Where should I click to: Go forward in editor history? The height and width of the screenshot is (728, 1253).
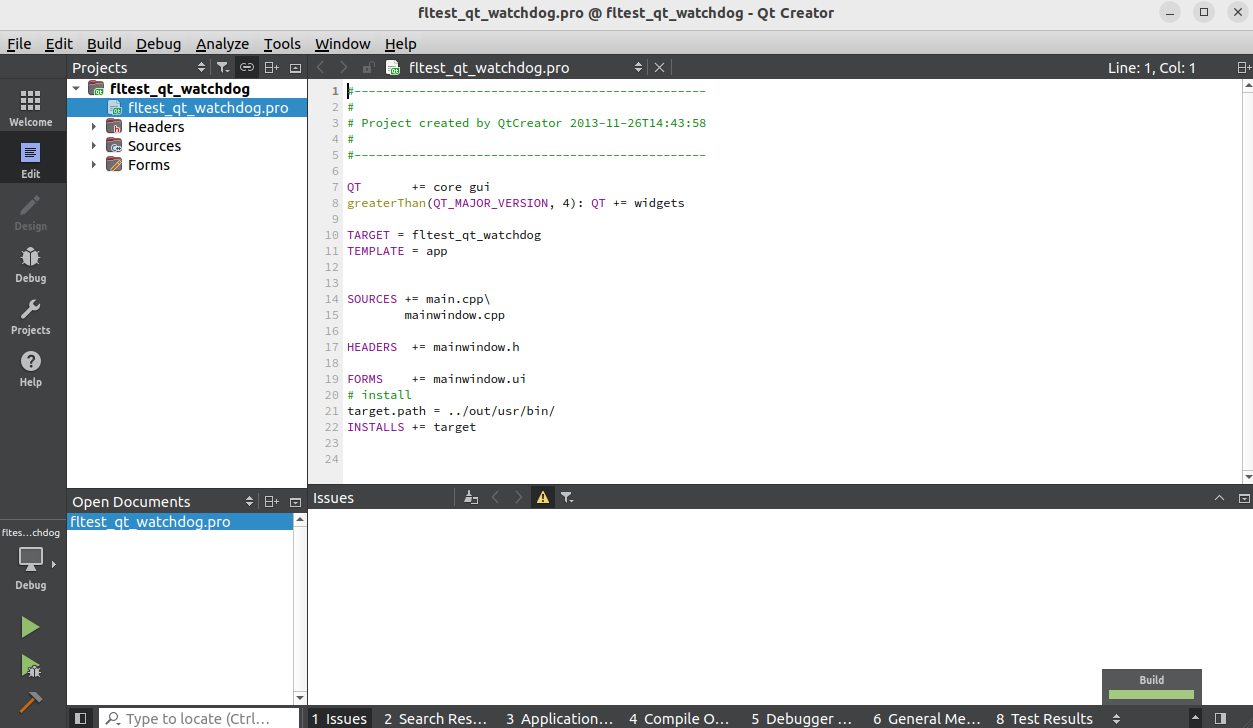344,67
